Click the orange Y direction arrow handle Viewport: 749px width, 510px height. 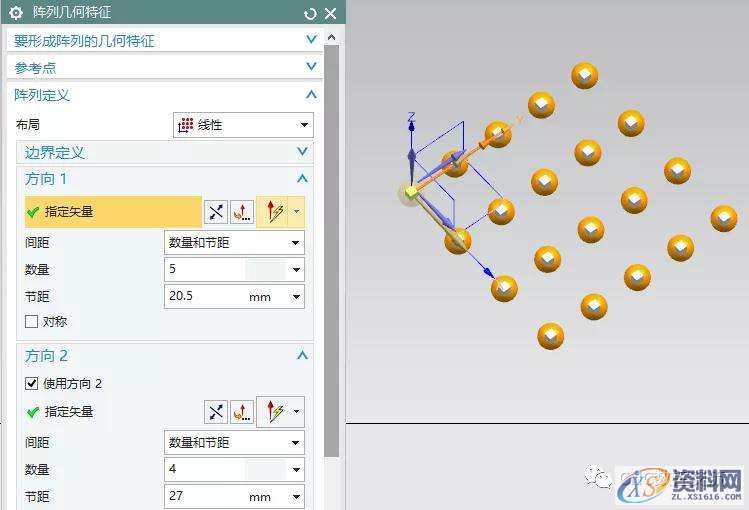tap(485, 143)
